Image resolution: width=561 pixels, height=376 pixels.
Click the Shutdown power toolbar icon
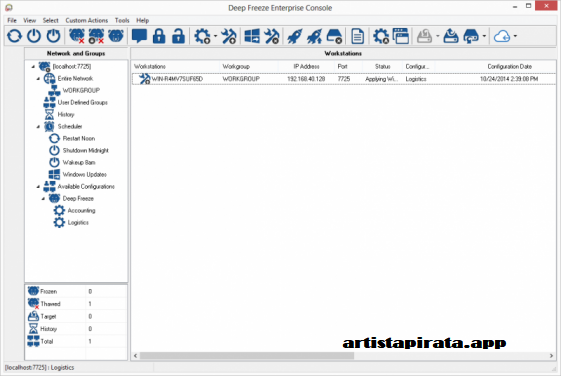pyautogui.click(x=34, y=36)
